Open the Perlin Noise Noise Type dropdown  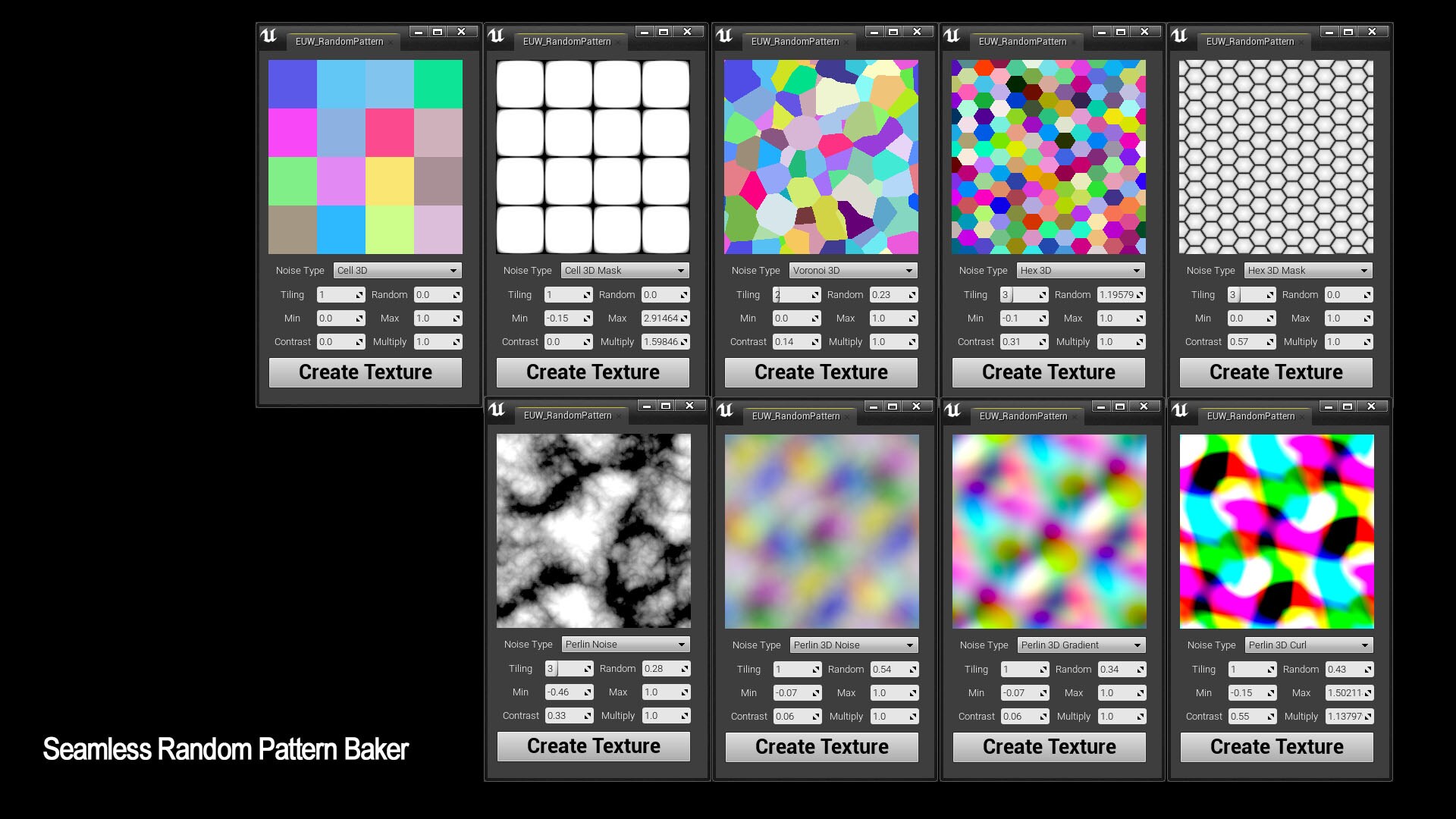(625, 644)
